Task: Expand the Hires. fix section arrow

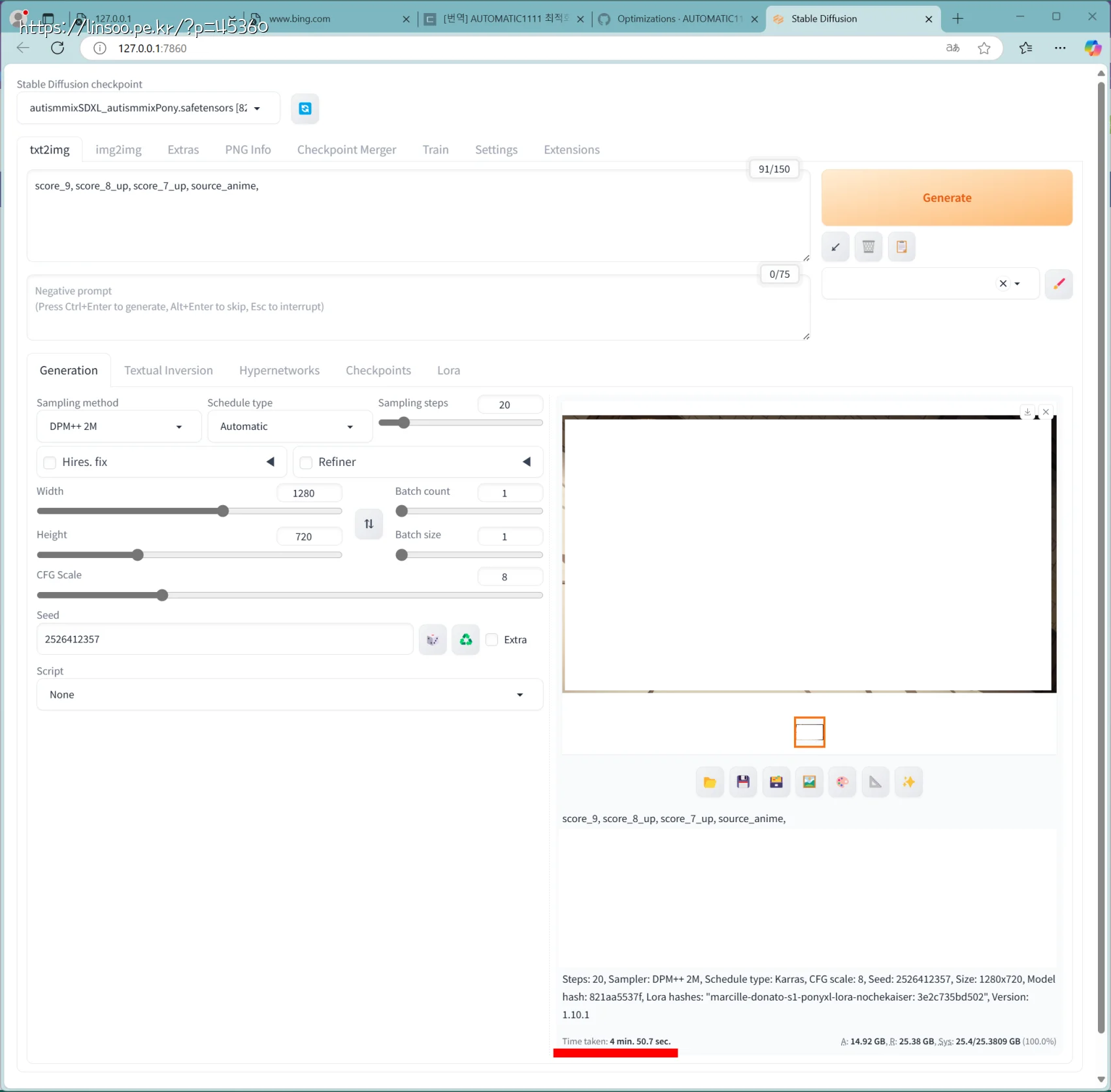Action: coord(271,462)
